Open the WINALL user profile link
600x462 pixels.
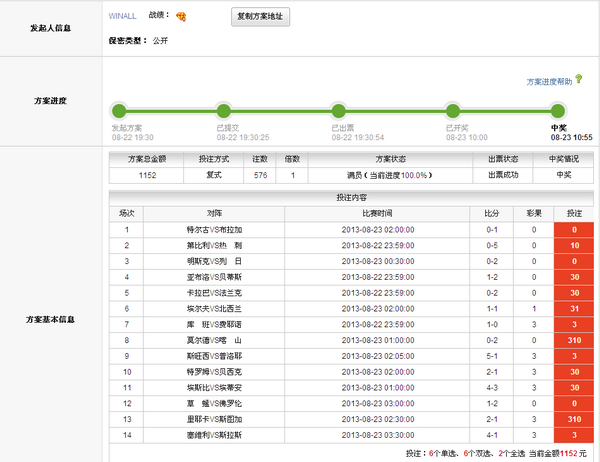pyautogui.click(x=122, y=17)
